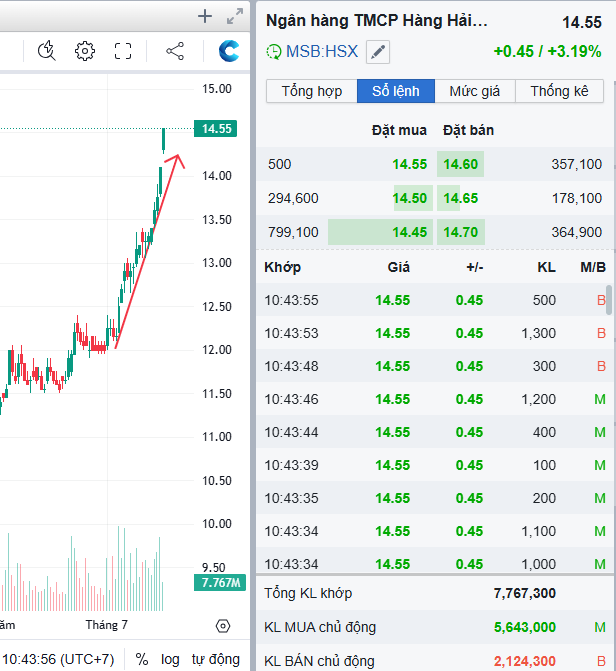
Task: Open the 'Thống kê' tab
Action: (x=559, y=91)
